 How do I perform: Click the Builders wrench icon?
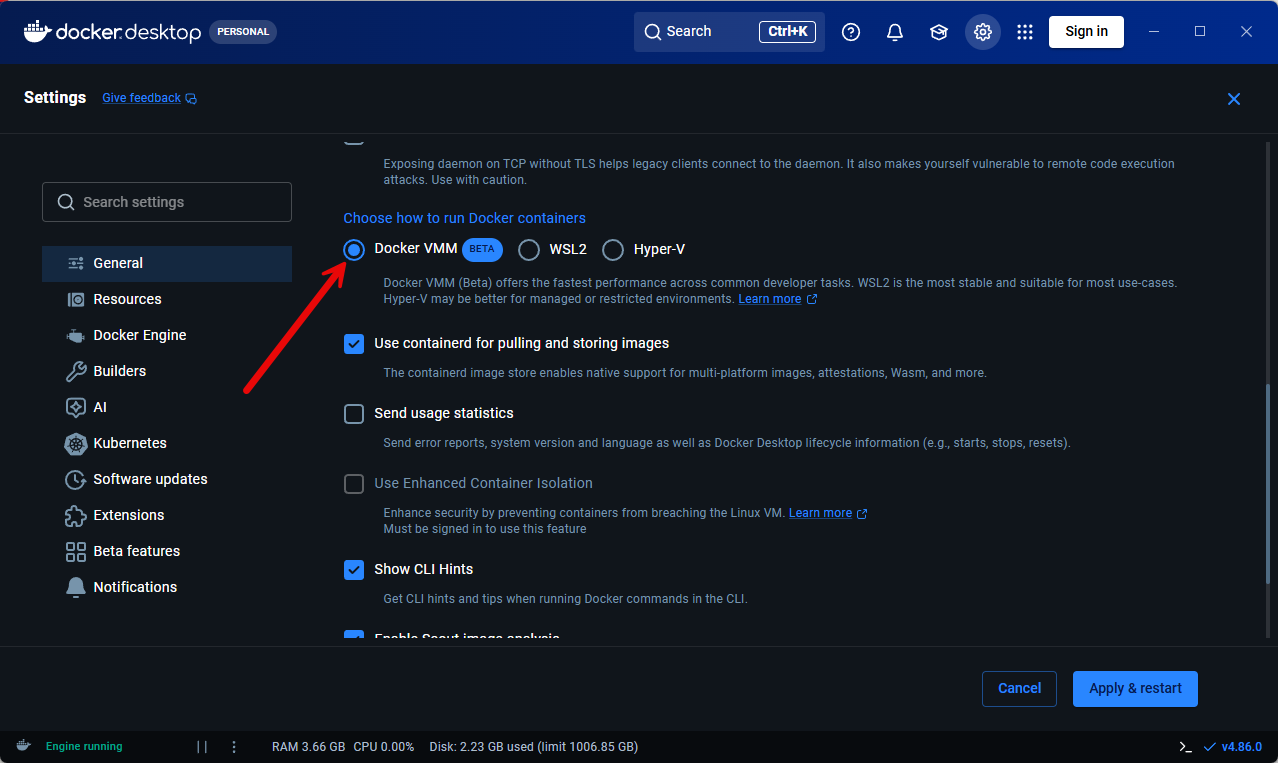point(76,371)
